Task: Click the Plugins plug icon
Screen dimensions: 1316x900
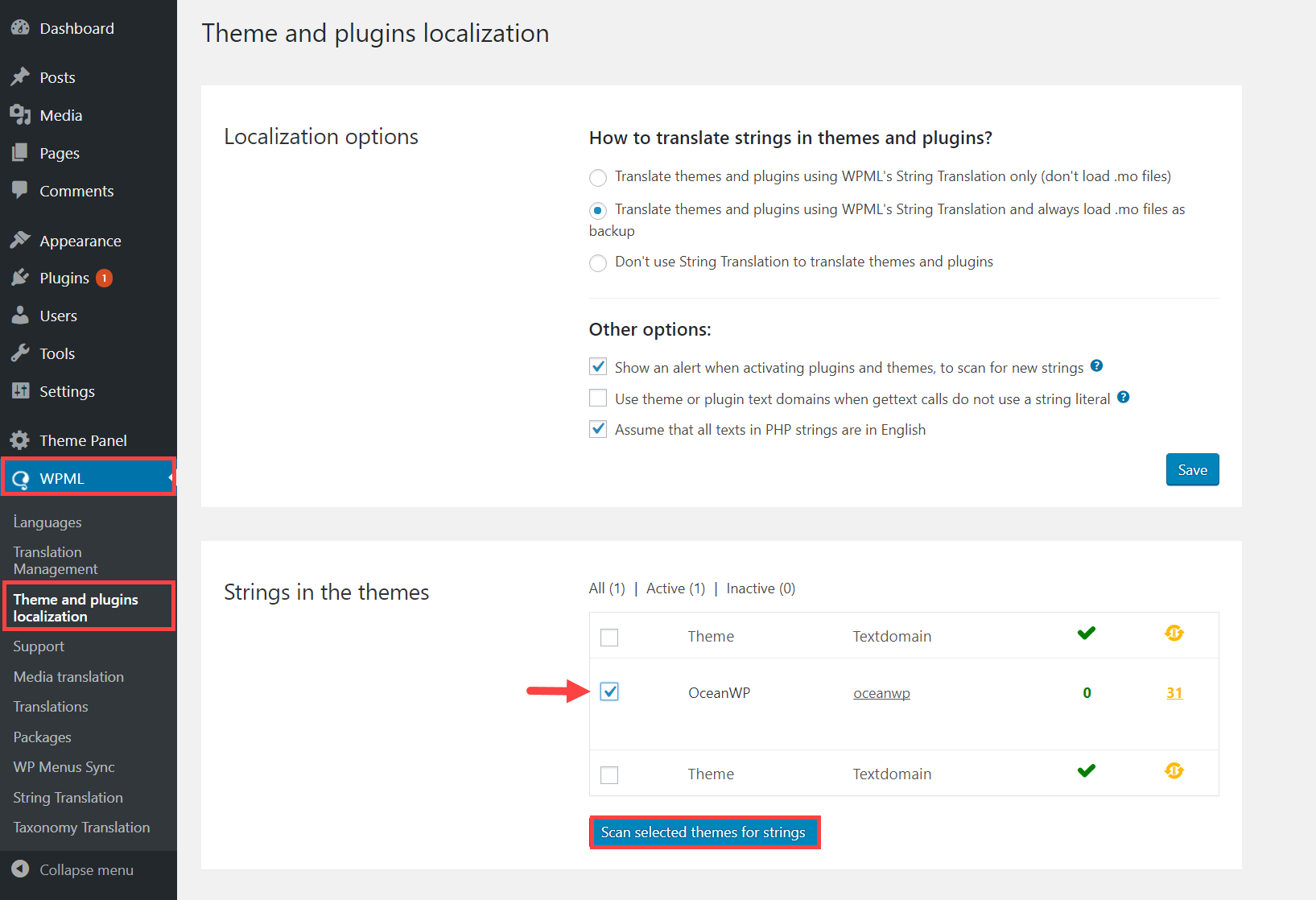Action: click(20, 278)
